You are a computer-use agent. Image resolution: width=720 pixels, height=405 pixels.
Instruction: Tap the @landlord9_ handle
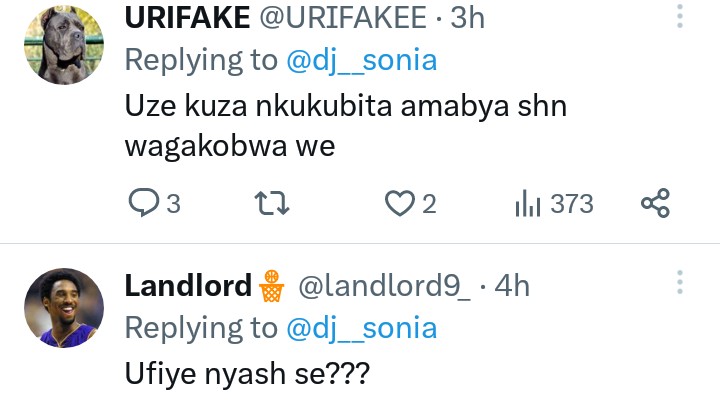click(384, 286)
